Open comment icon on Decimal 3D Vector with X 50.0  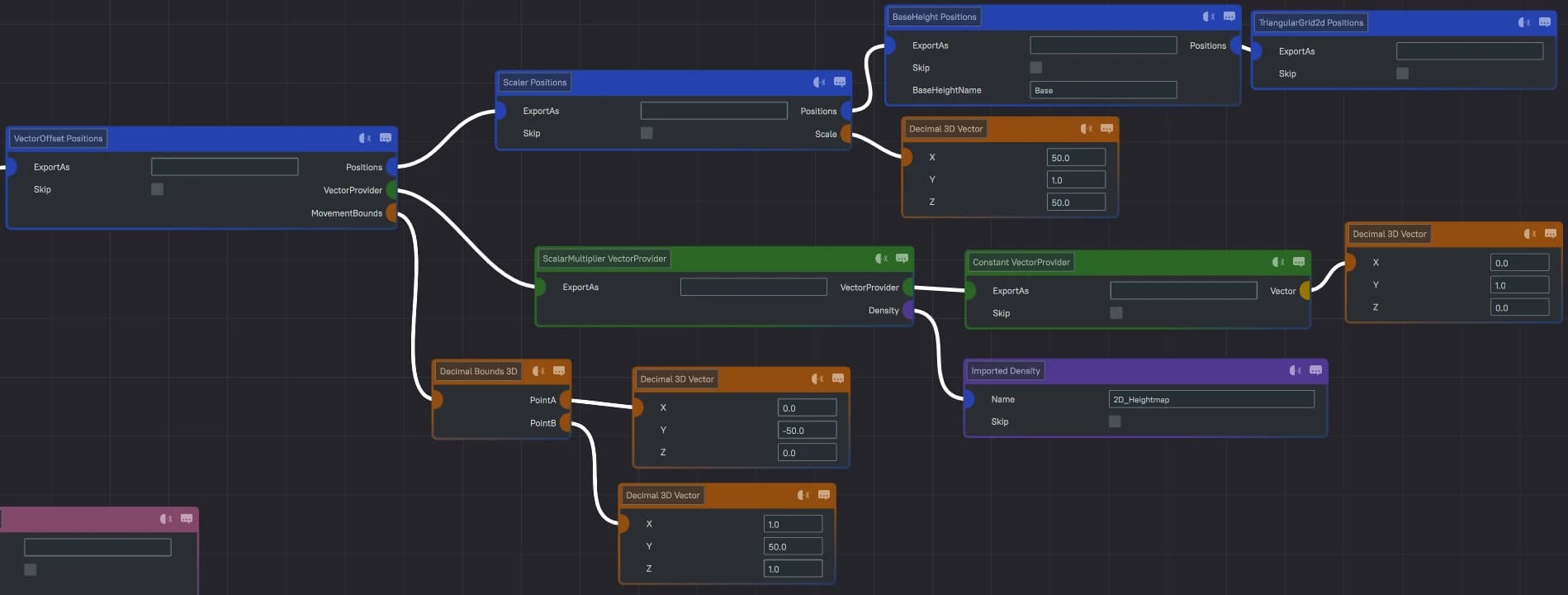[1107, 128]
